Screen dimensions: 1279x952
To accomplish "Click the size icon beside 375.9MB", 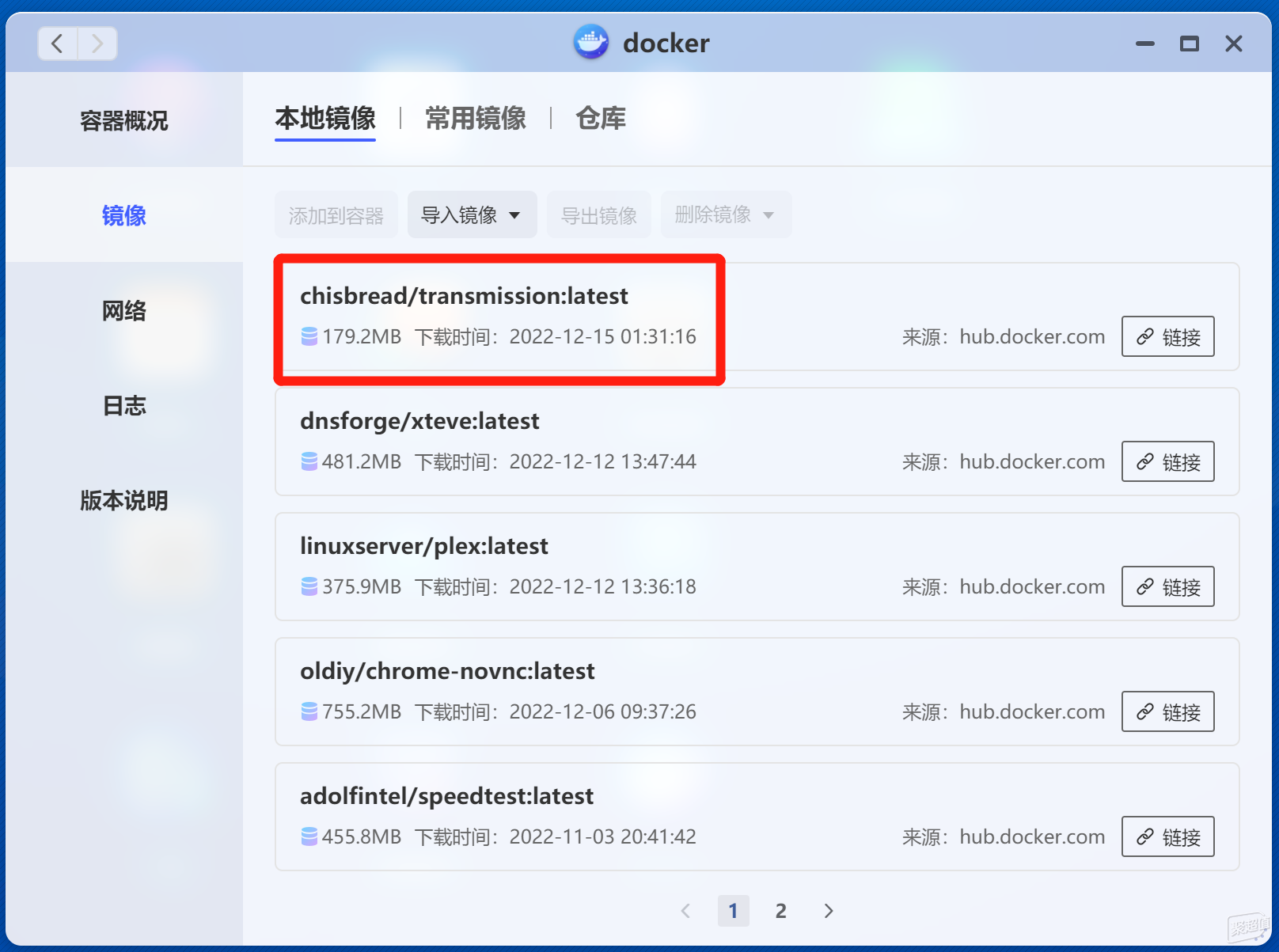I will pyautogui.click(x=309, y=586).
